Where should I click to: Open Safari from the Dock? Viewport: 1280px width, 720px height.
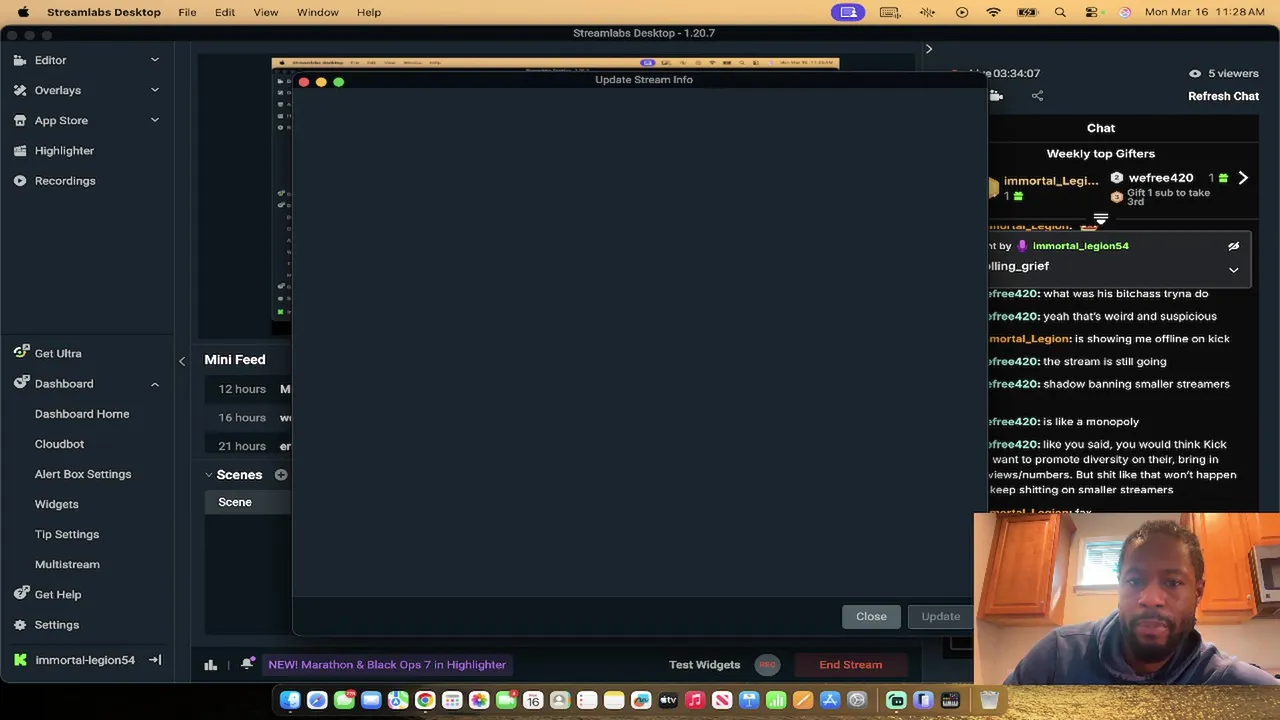point(317,701)
